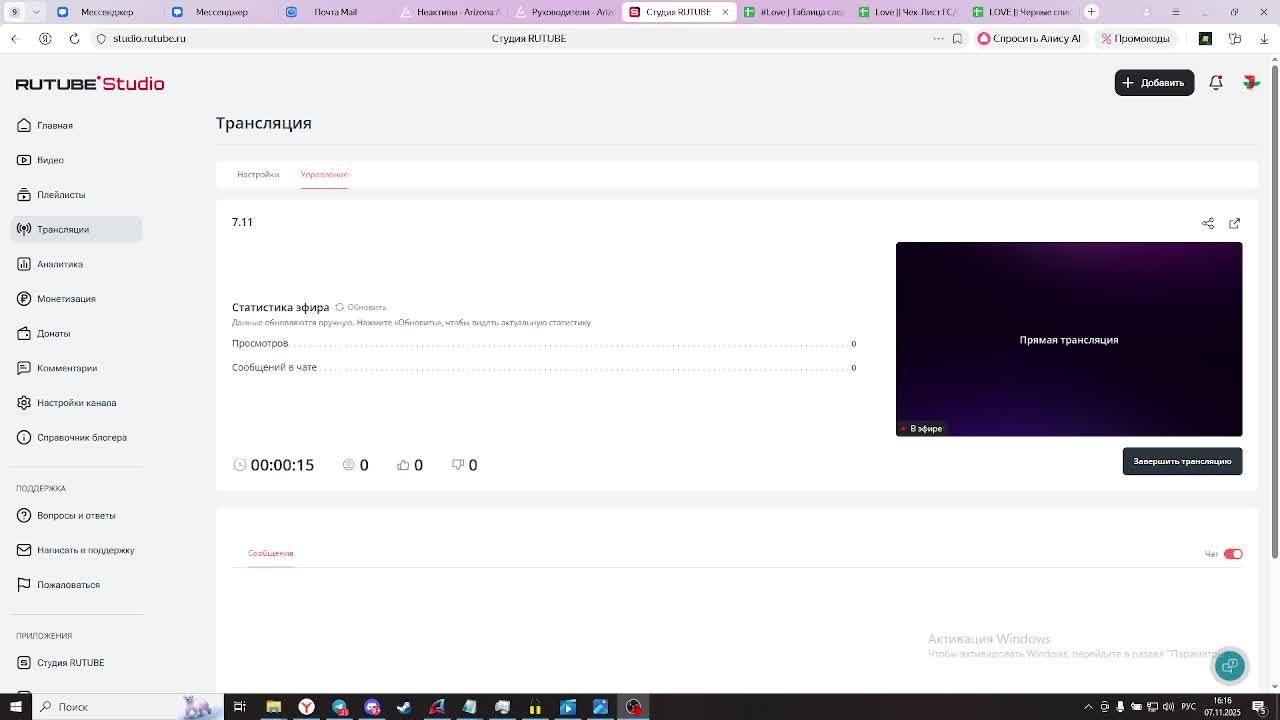Select the Сообщения tab
Screen dimensions: 1280x720
[x=270, y=553]
